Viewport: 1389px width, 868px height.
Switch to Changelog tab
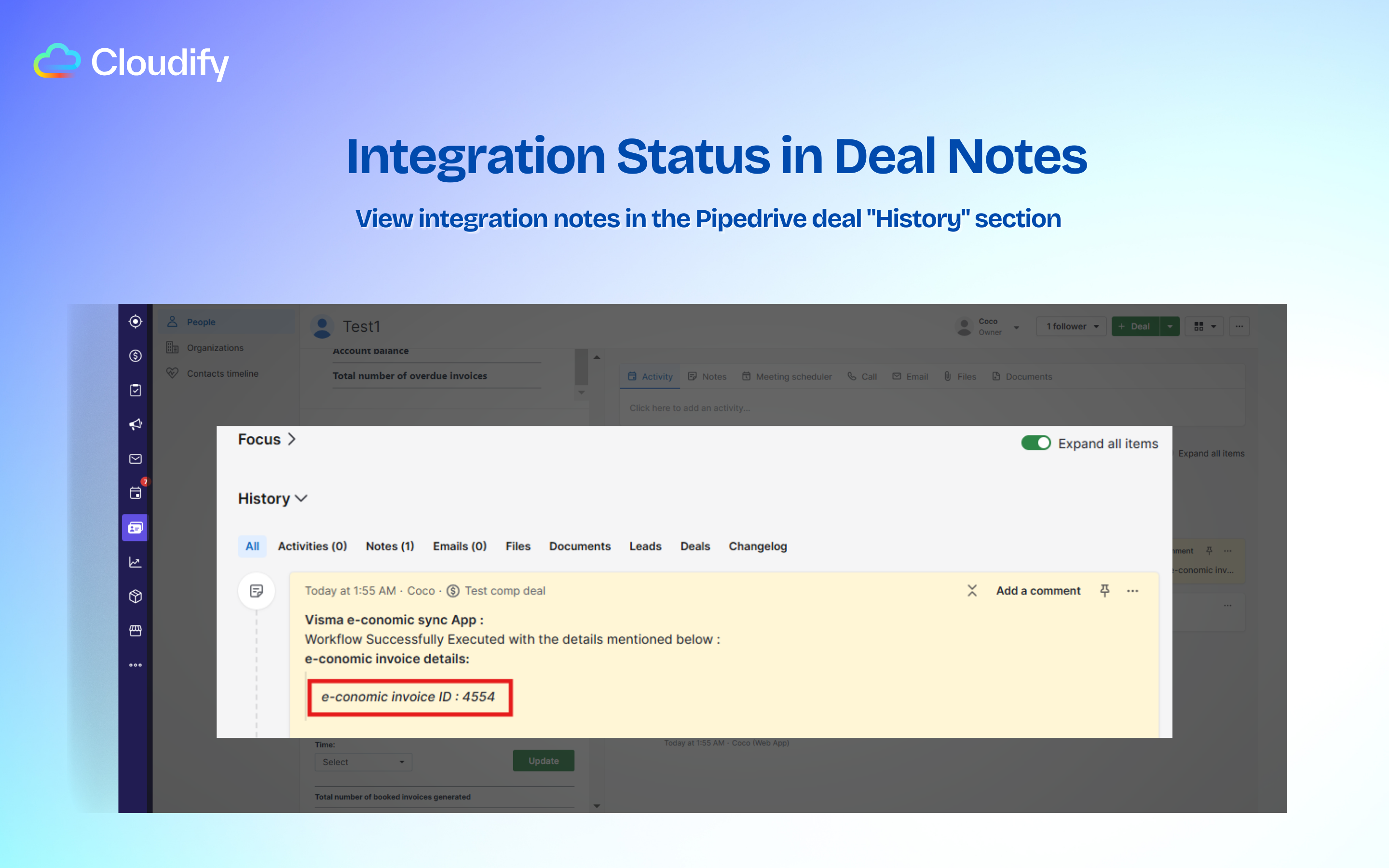coord(758,546)
